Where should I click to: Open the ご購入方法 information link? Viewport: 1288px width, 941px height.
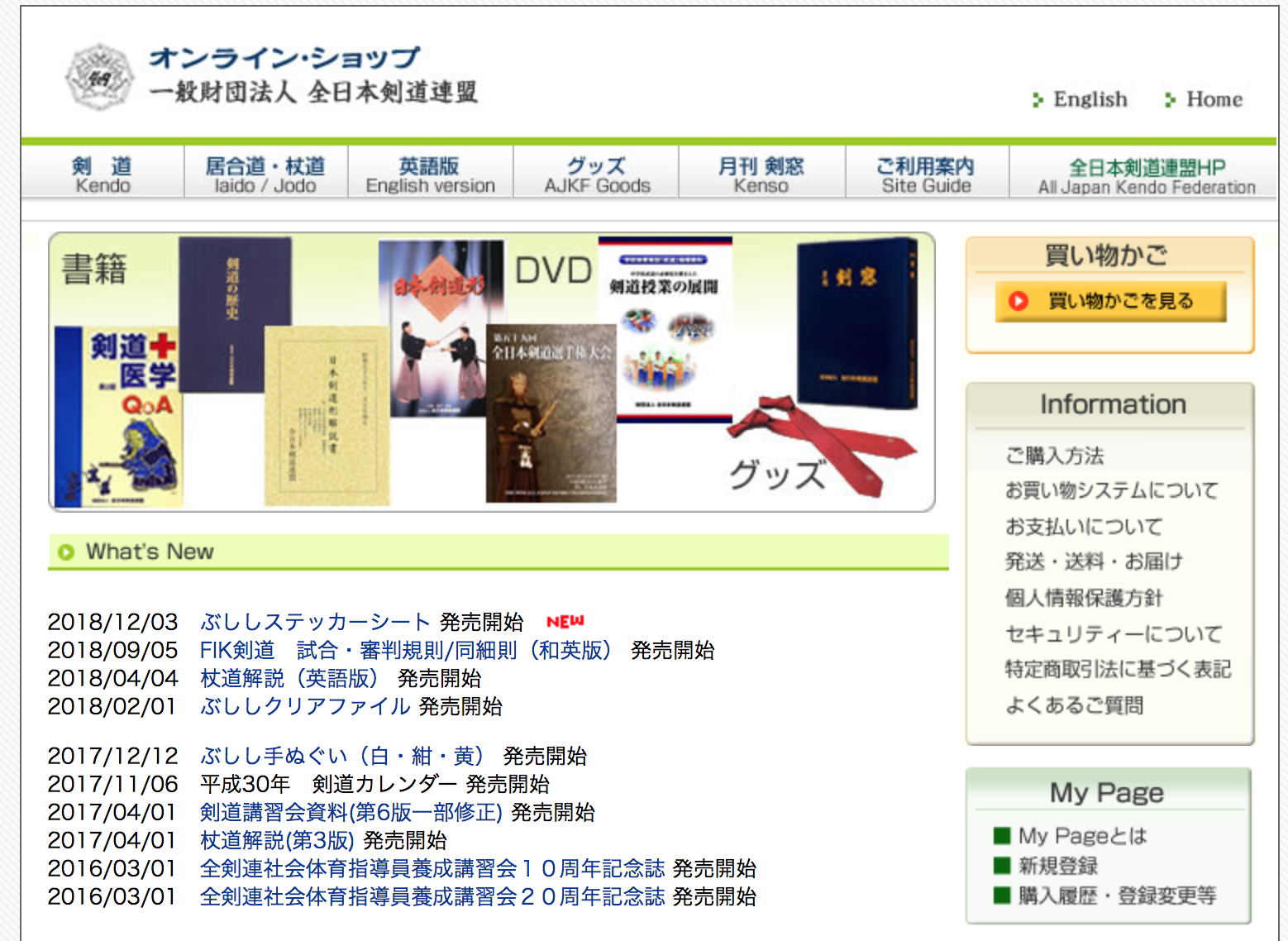coord(1054,456)
